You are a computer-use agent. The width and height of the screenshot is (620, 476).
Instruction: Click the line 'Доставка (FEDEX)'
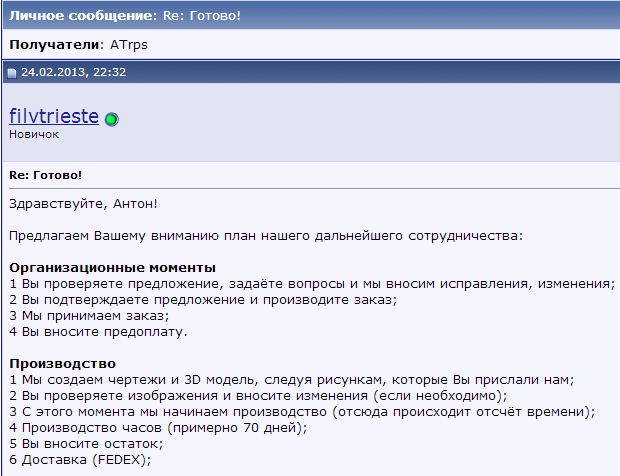80,460
